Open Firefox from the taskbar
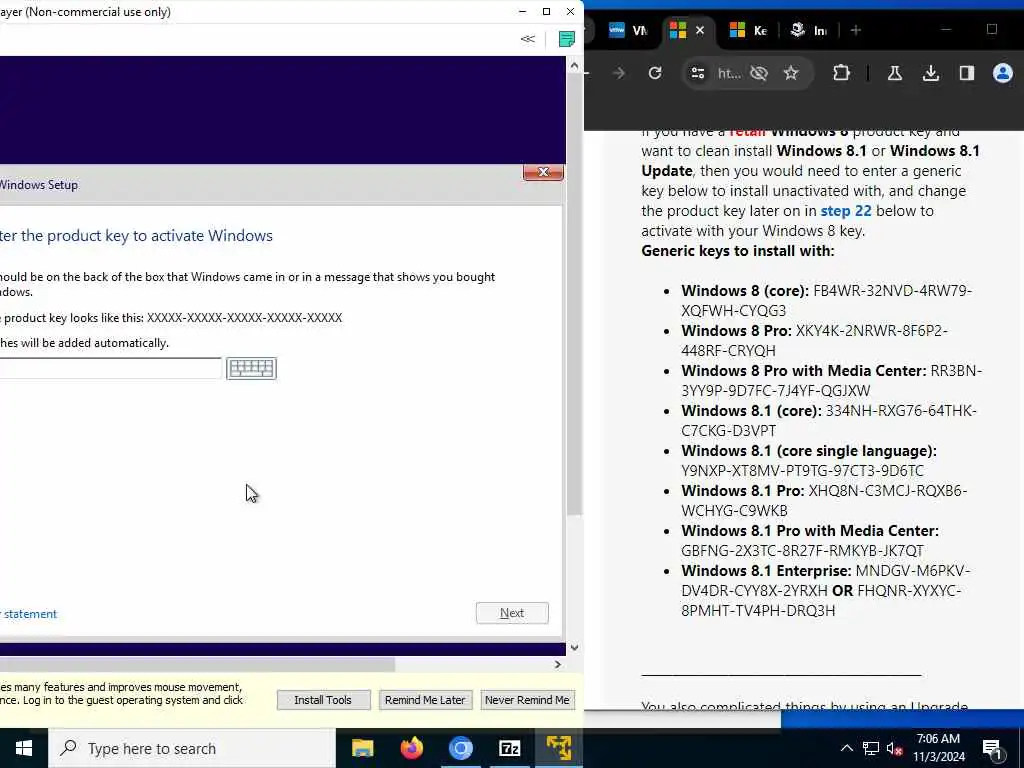 [411, 748]
